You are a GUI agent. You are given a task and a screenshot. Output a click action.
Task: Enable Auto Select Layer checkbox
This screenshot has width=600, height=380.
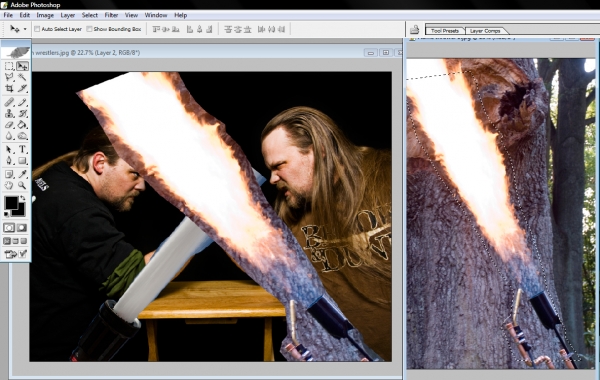[37, 29]
